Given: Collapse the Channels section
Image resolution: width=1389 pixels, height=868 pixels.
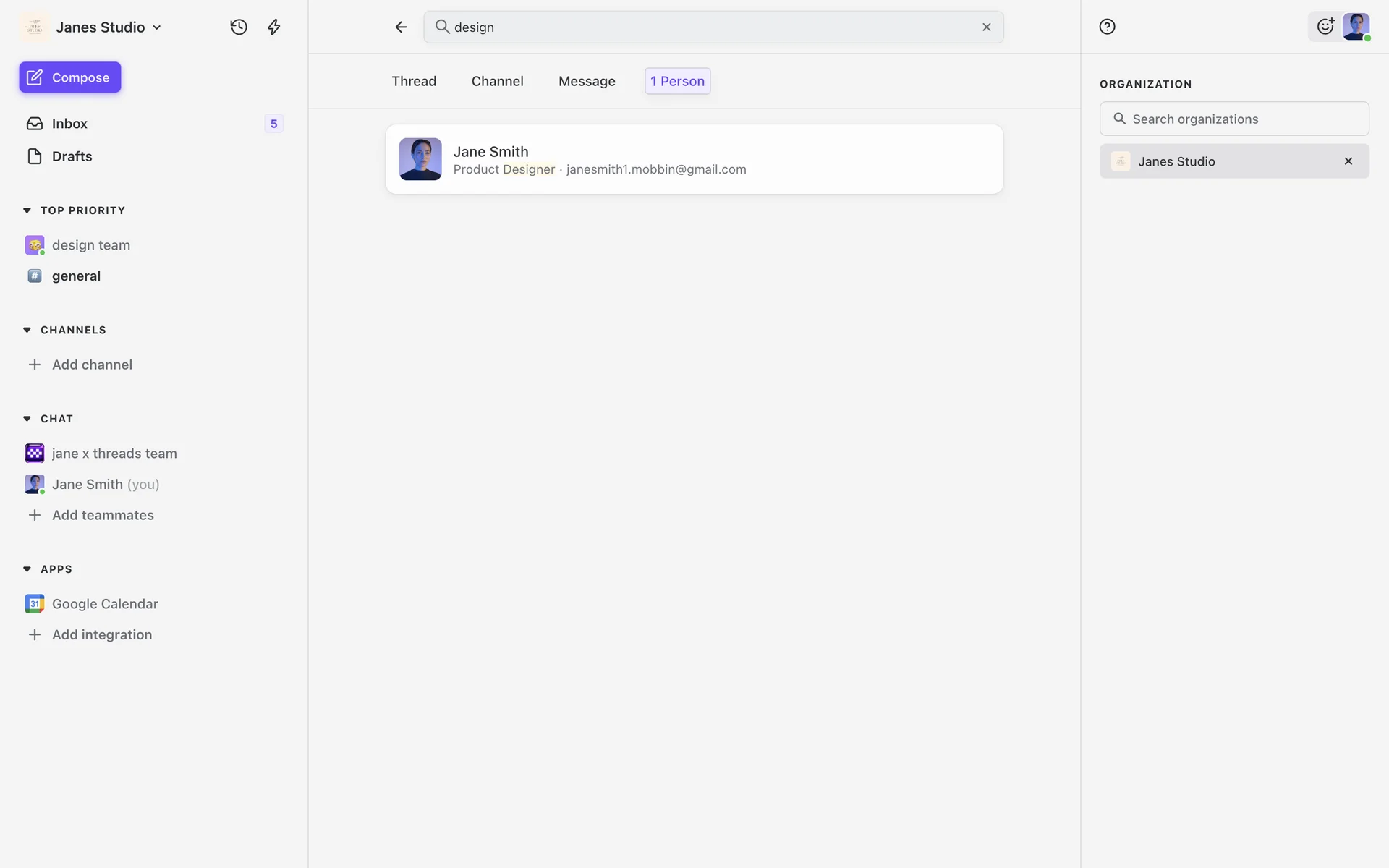Looking at the screenshot, I should coord(27,330).
